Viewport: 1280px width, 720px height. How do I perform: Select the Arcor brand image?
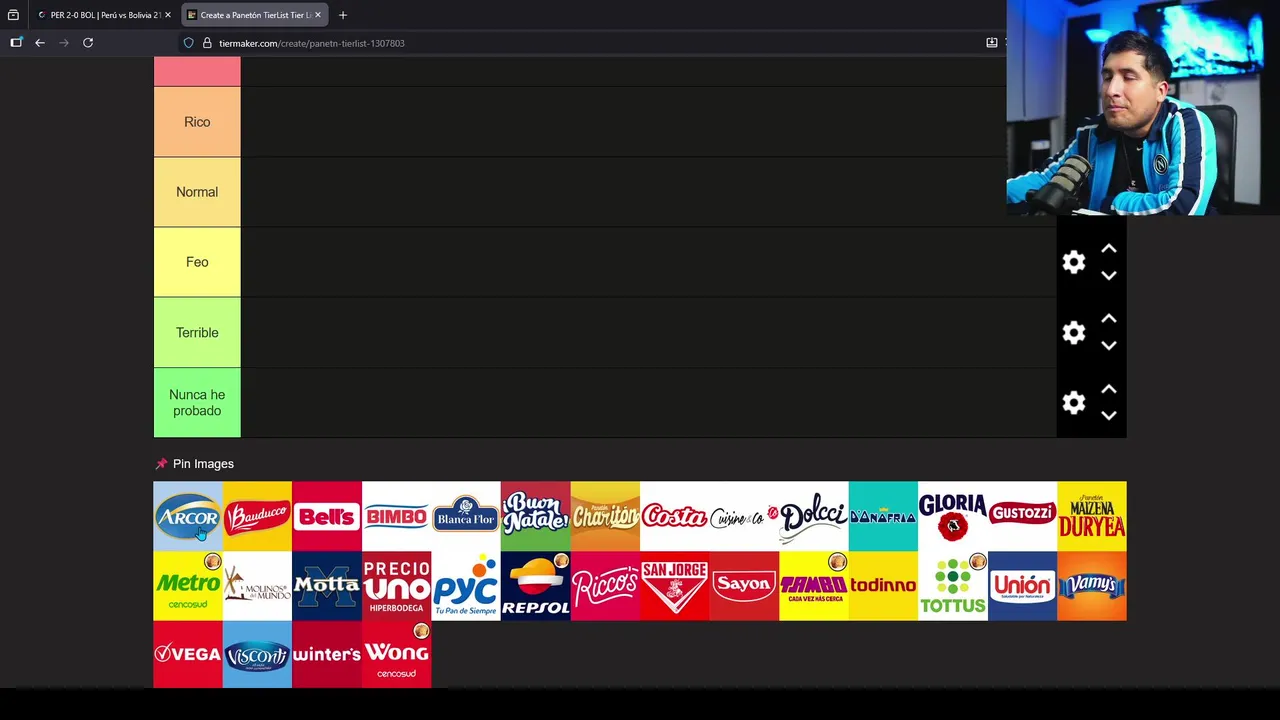pyautogui.click(x=188, y=516)
